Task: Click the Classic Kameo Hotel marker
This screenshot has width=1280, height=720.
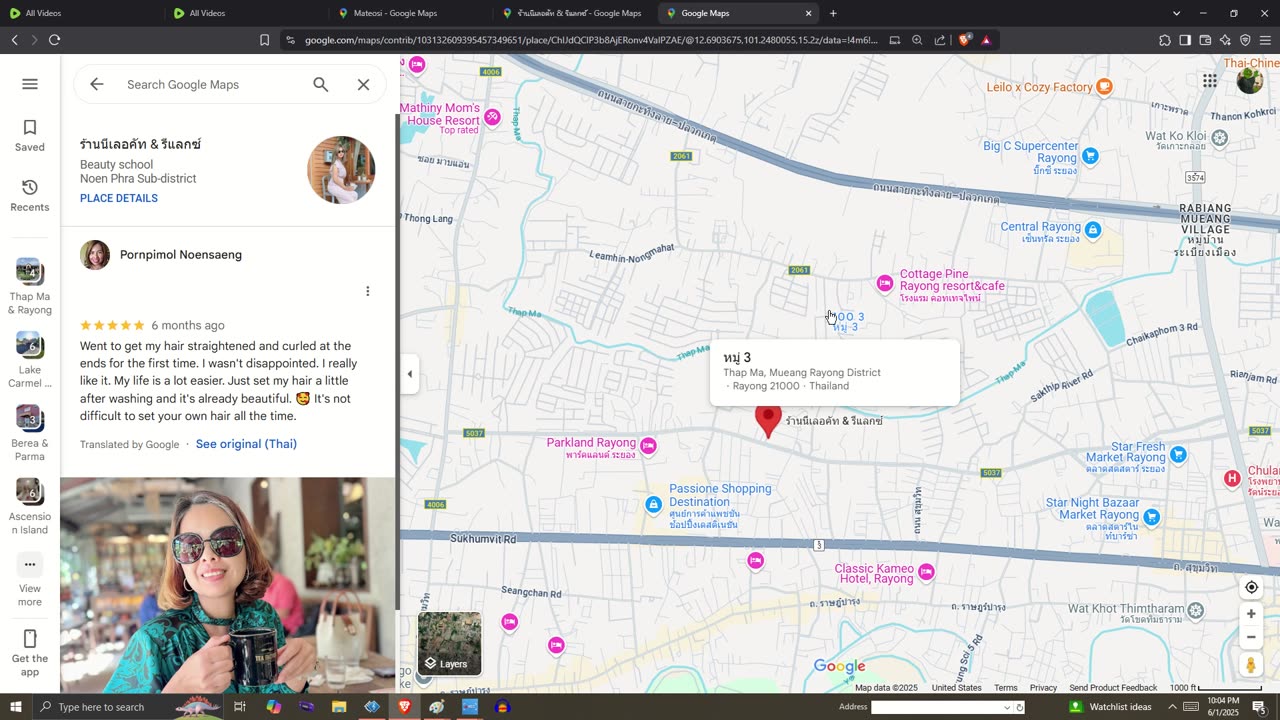Action: 926,572
